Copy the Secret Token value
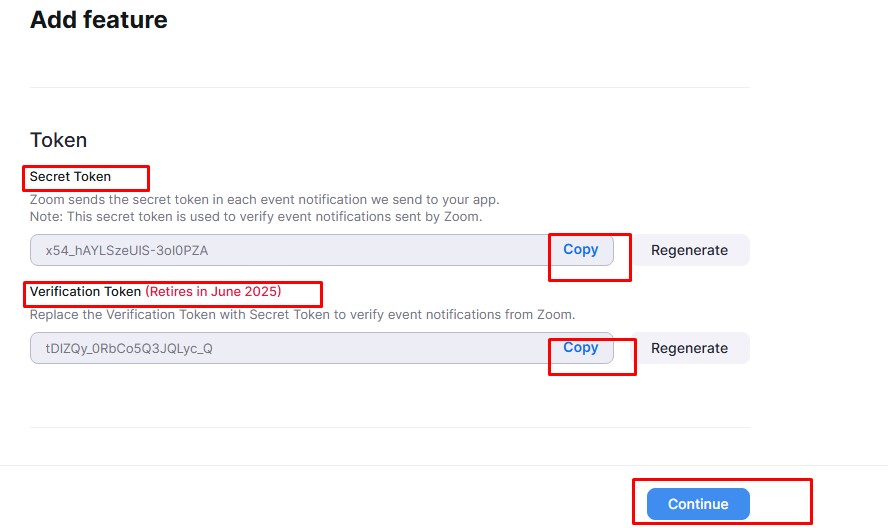Image resolution: width=888 pixels, height=528 pixels. (x=580, y=250)
